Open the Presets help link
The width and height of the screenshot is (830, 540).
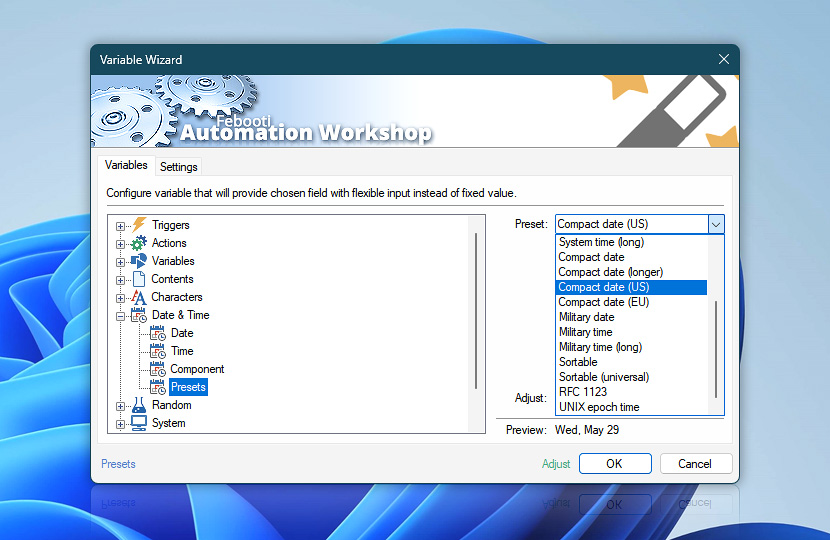[118, 464]
